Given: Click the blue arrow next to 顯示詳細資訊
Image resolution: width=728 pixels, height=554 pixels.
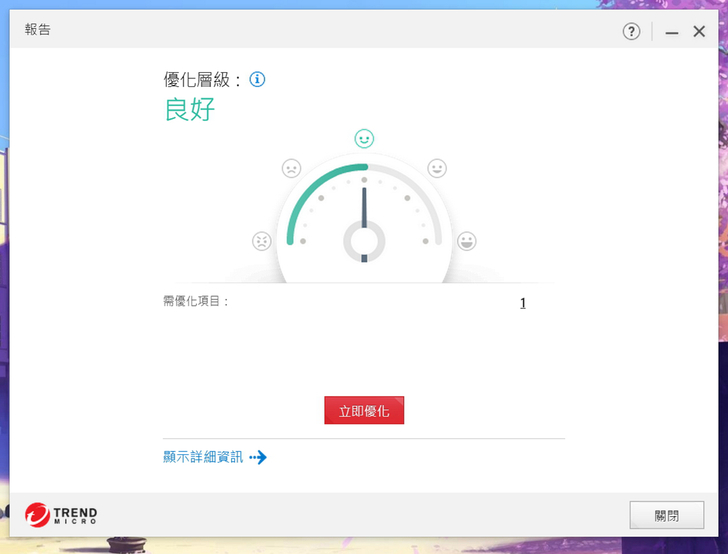Looking at the screenshot, I should [258, 457].
